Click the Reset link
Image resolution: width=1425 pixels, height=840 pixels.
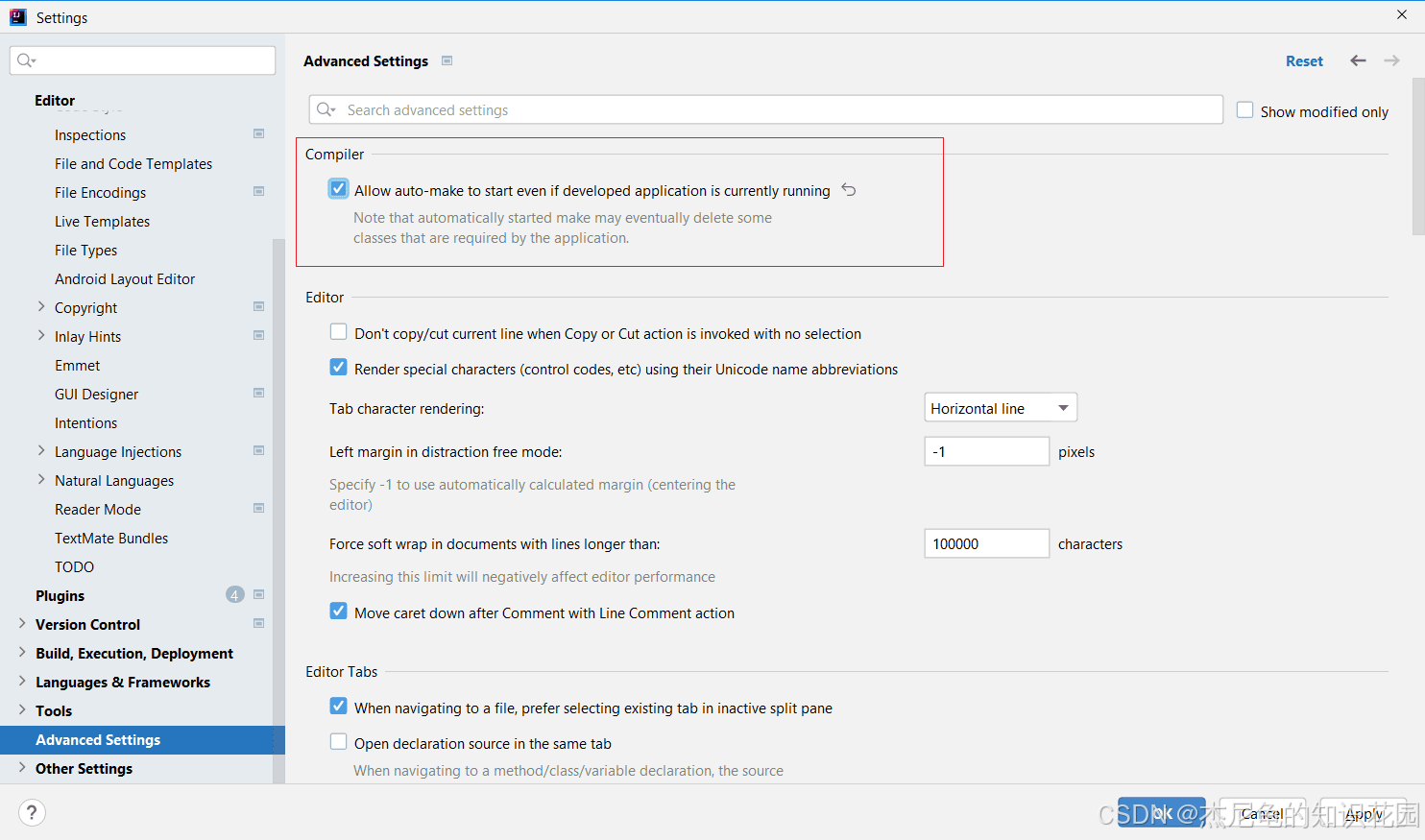coord(1304,60)
